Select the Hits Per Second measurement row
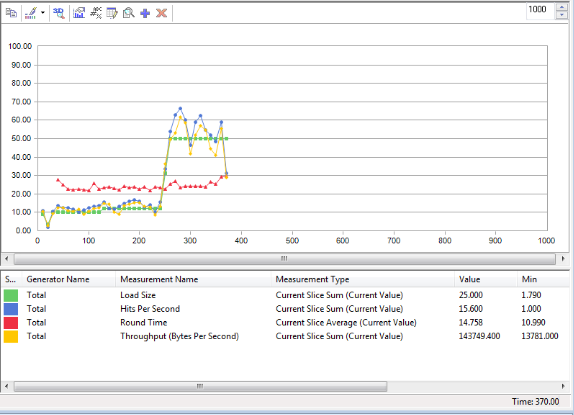Viewport: 574px width, 415px height. (286, 309)
